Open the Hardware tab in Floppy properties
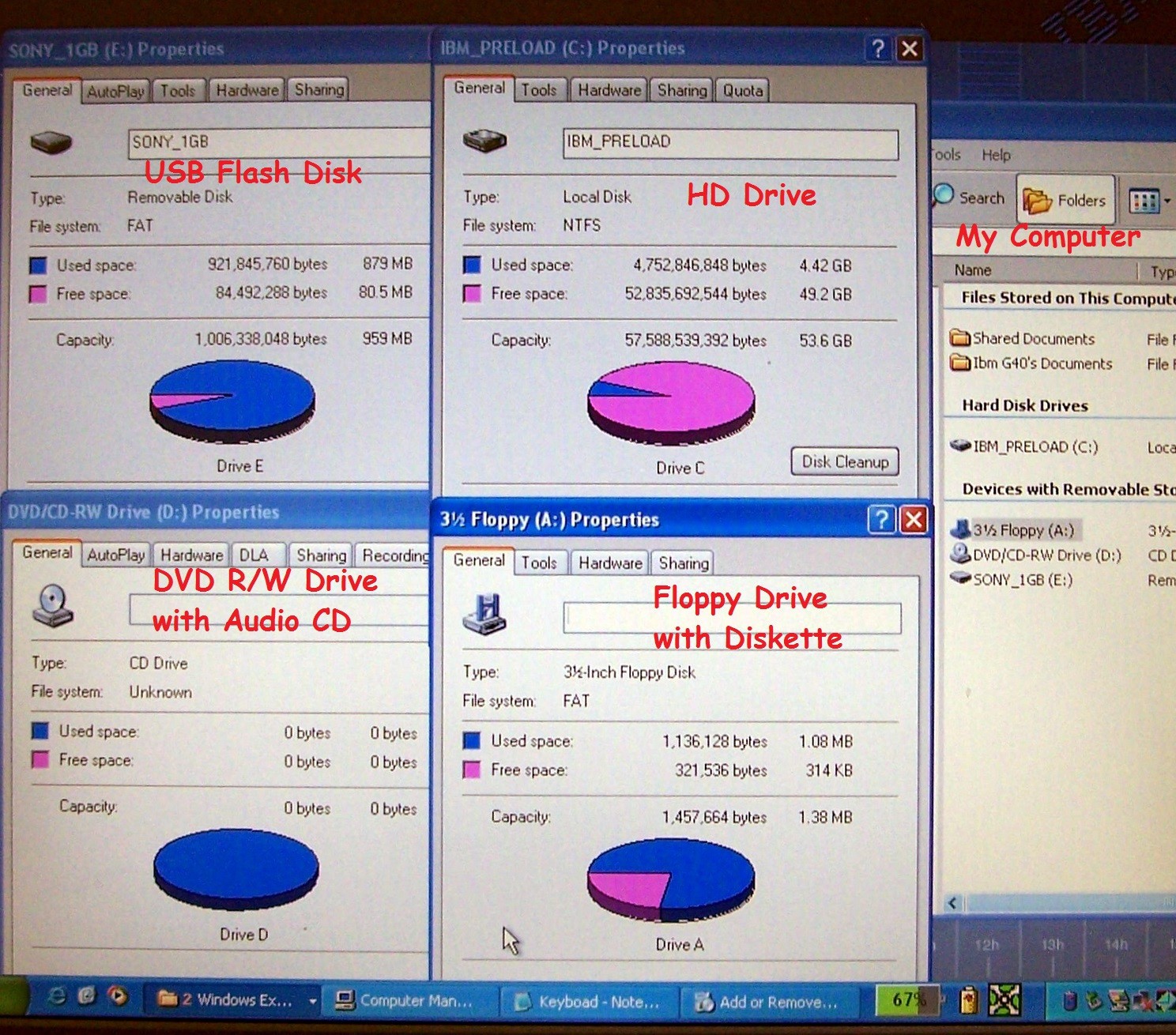Viewport: 1176px width, 1035px height. 610,563
